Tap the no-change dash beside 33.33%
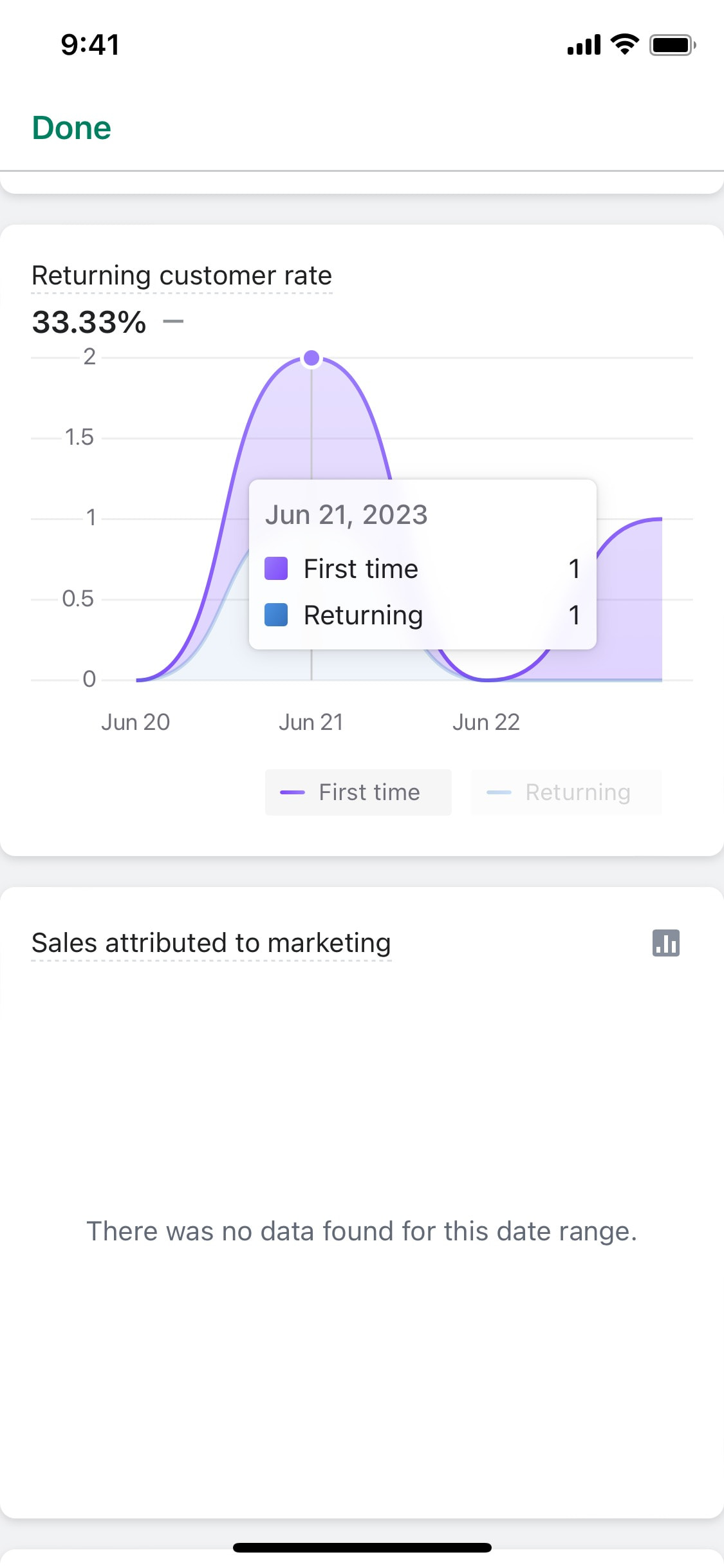The image size is (724, 1568). click(173, 321)
